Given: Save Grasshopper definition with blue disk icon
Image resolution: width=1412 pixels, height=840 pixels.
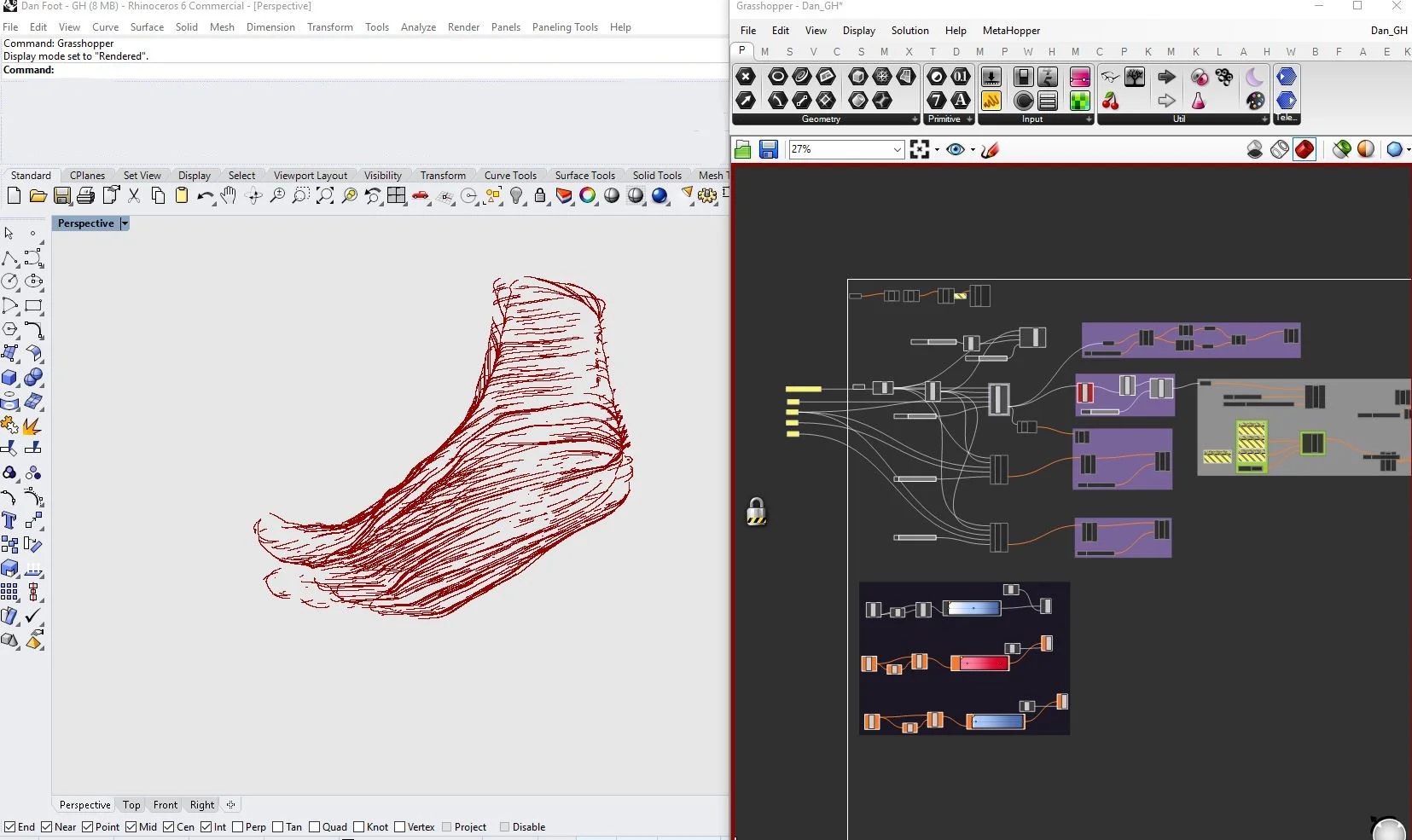Looking at the screenshot, I should [x=768, y=150].
